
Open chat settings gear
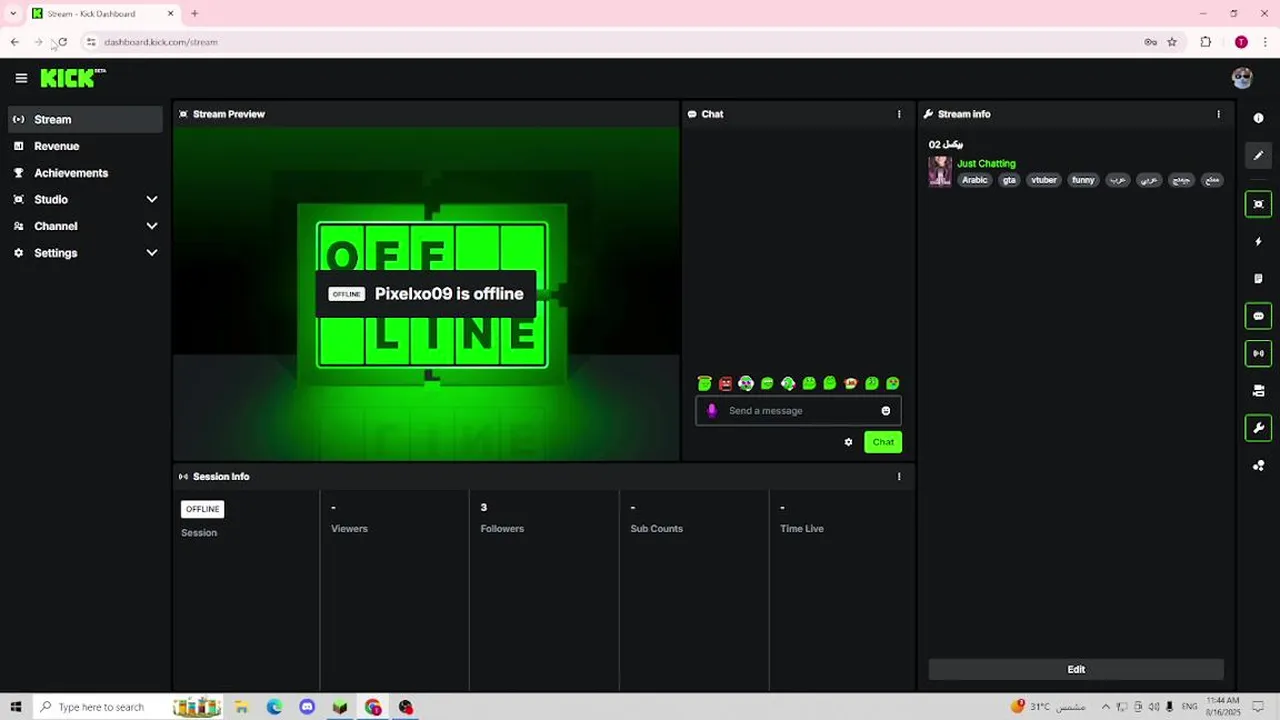click(848, 442)
